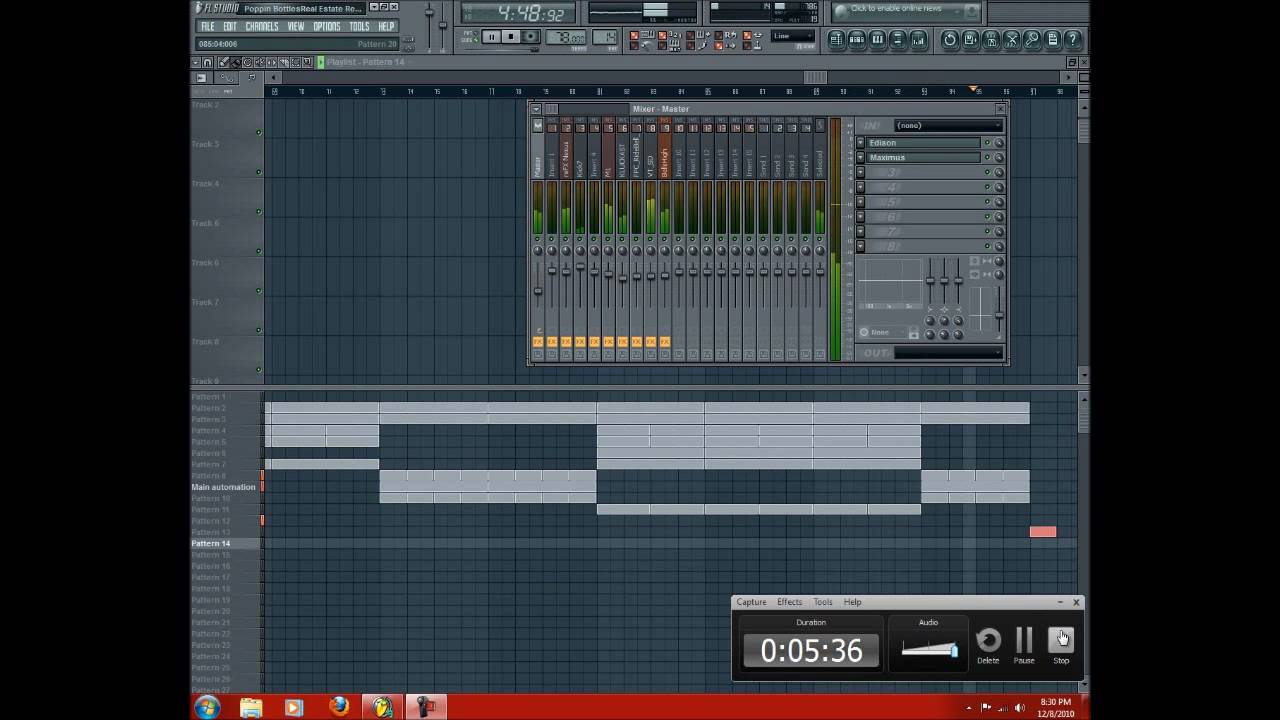Viewport: 1280px width, 720px height.
Task: Click the tempo display
Action: click(568, 38)
